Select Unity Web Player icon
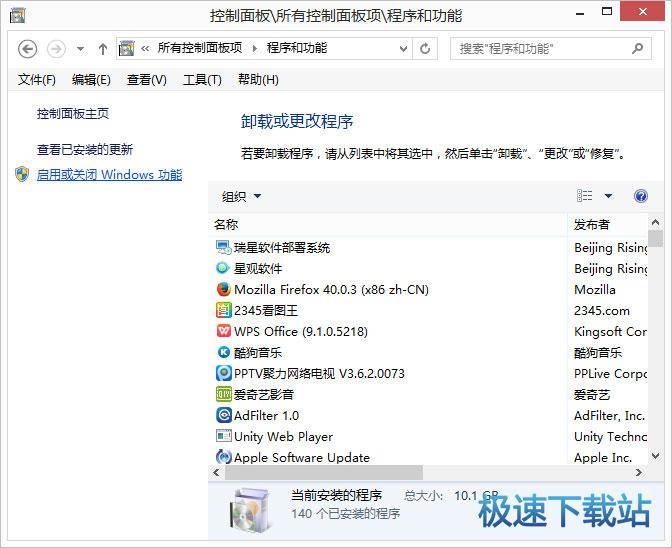Image resolution: width=672 pixels, height=548 pixels. pyautogui.click(x=224, y=436)
